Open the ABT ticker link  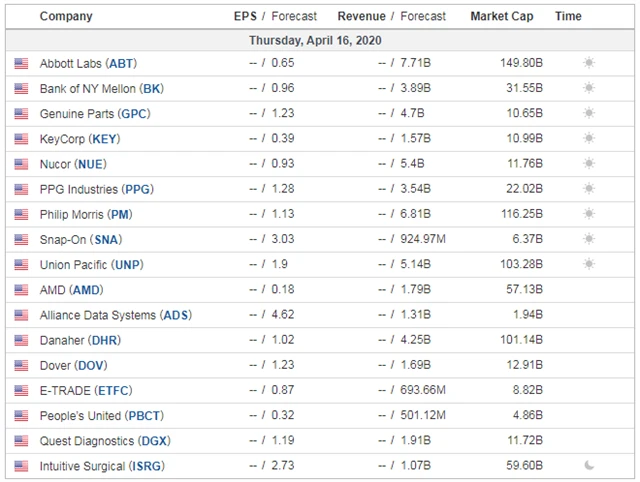coord(121,63)
